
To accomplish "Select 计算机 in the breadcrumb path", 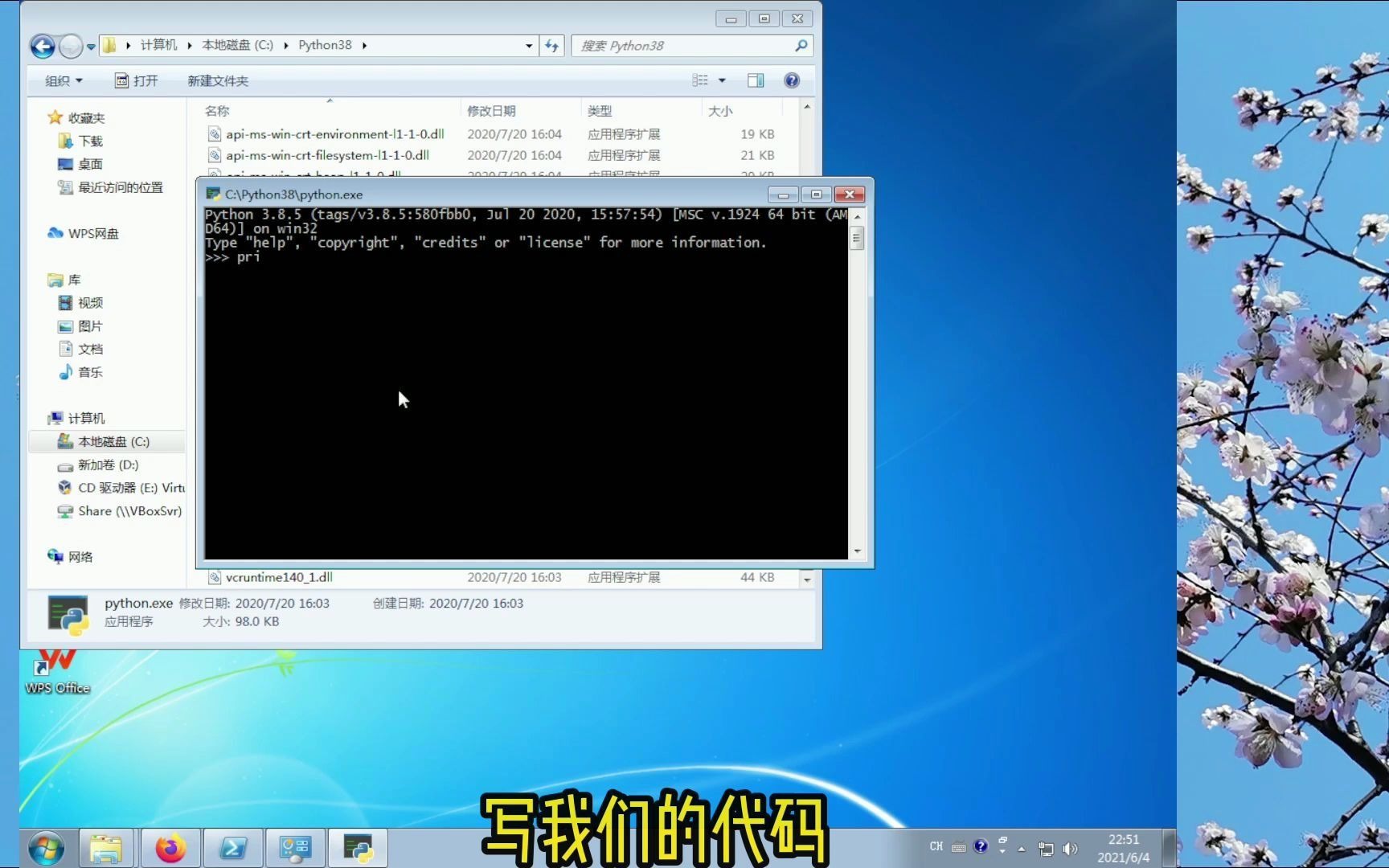I will pyautogui.click(x=158, y=45).
